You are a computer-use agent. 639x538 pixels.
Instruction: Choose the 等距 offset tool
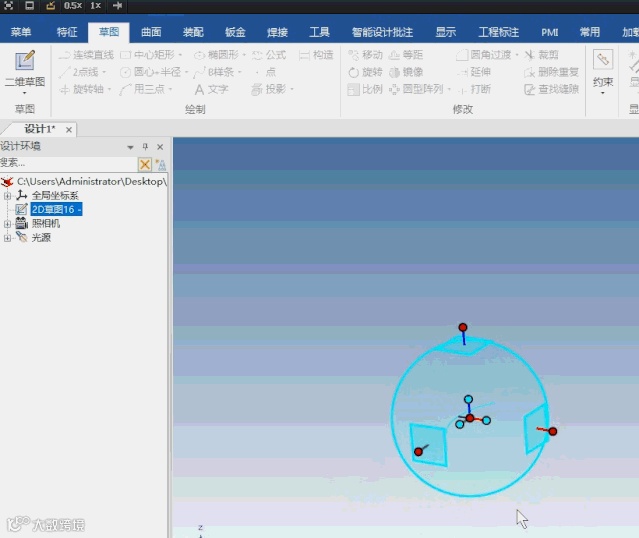406,55
